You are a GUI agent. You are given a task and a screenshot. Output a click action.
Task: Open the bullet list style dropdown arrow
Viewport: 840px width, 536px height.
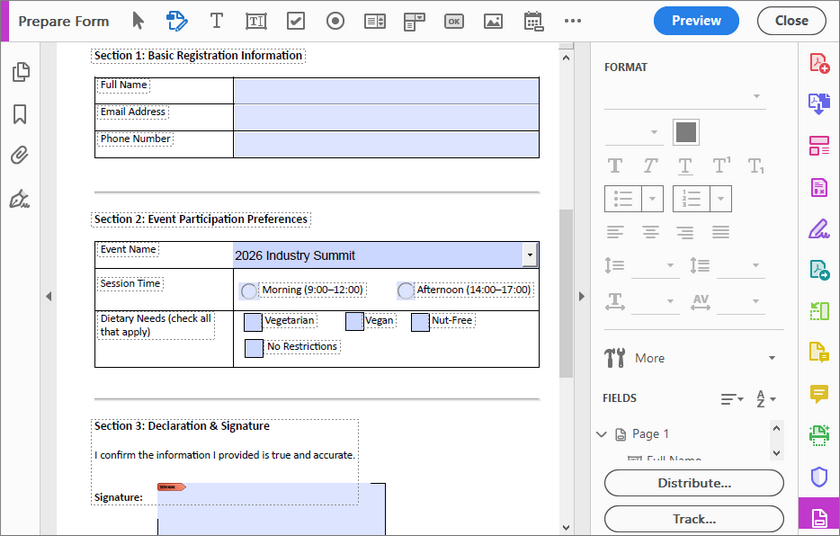click(652, 199)
